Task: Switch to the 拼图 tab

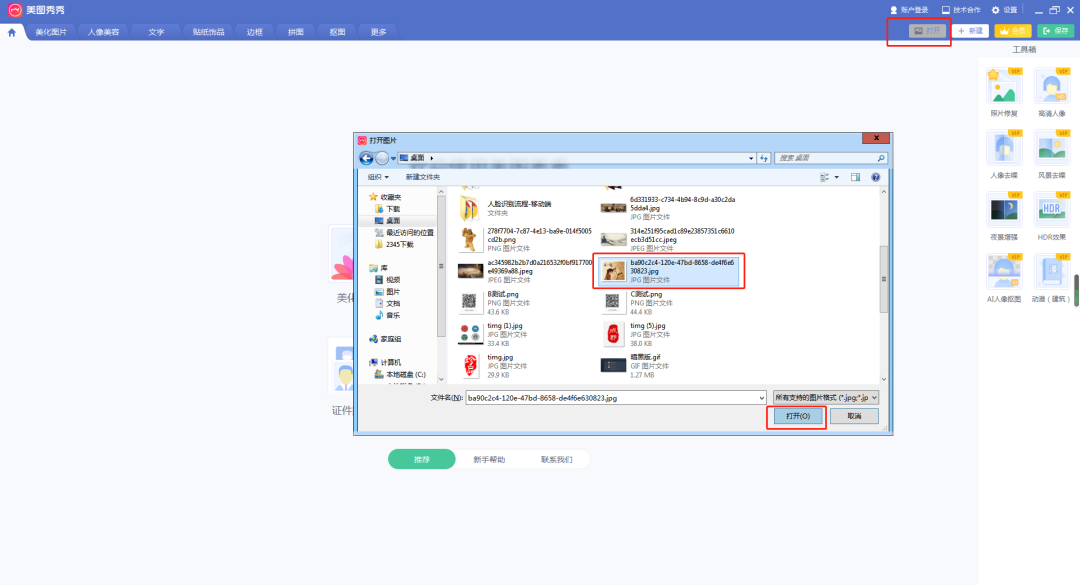Action: [x=296, y=32]
